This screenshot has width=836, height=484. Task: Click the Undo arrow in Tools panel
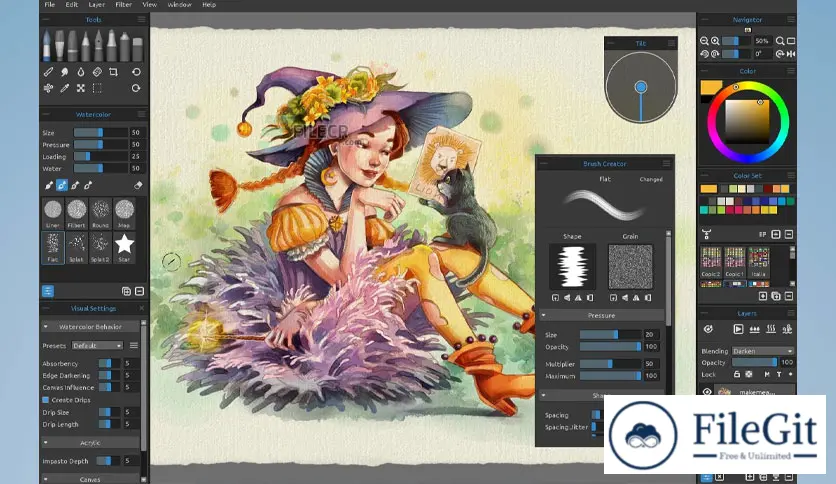(x=136, y=71)
